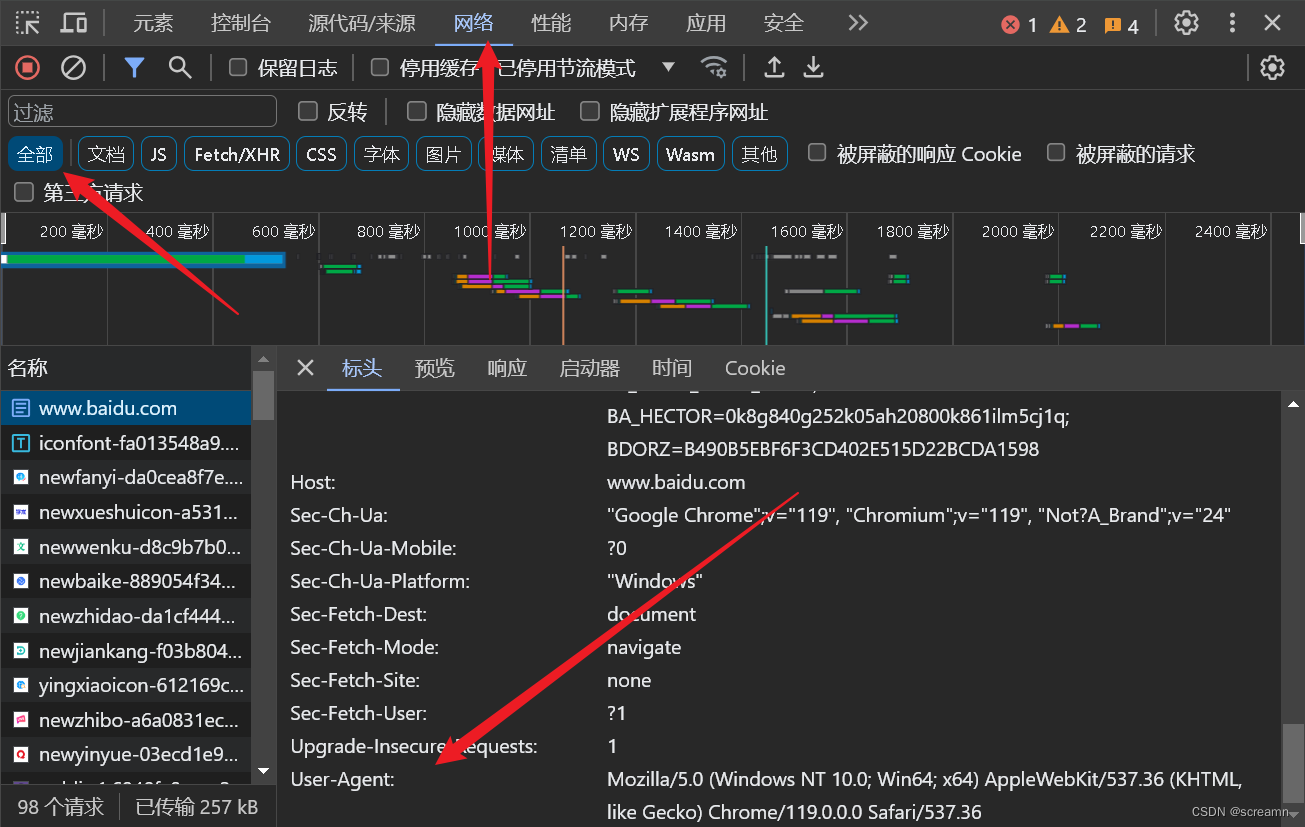Screen dimensions: 1305x827
Task: Click the 名称 column header
Action: click(126, 368)
